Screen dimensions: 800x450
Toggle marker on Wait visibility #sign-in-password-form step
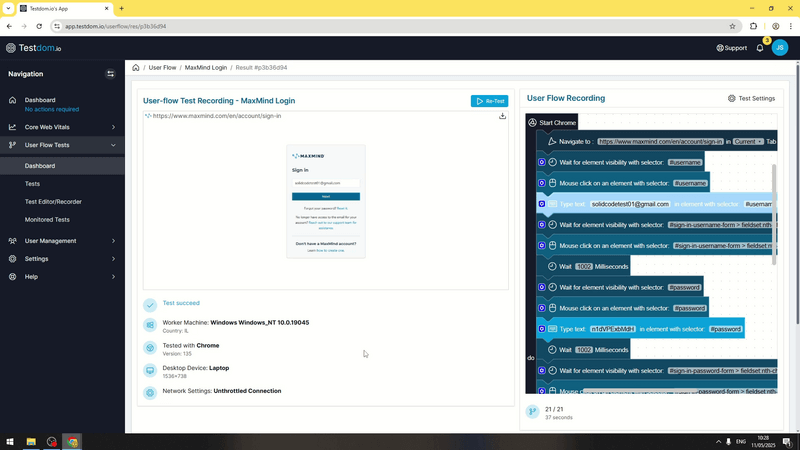(x=542, y=370)
